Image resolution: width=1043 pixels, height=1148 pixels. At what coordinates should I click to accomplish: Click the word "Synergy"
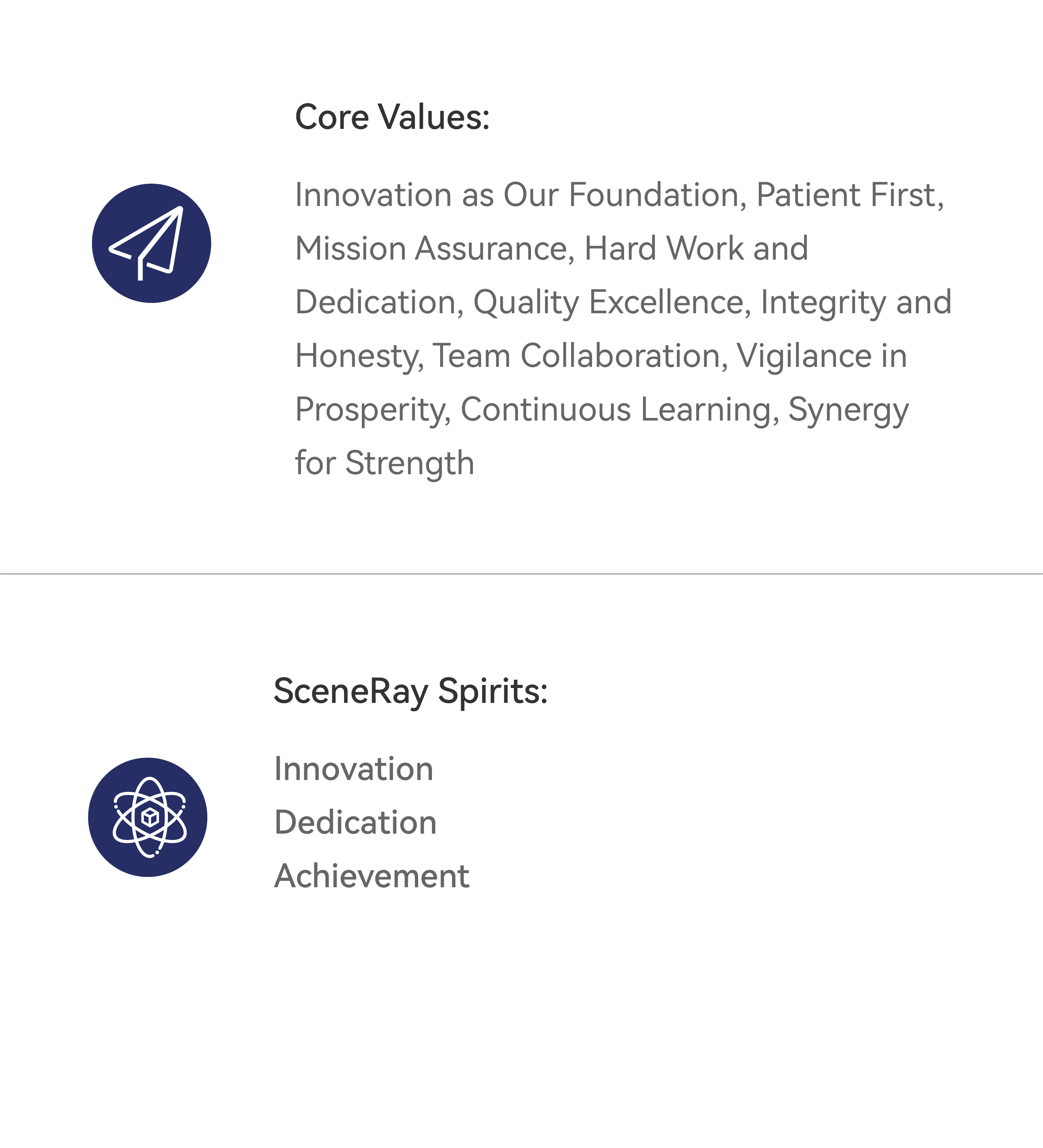[848, 409]
